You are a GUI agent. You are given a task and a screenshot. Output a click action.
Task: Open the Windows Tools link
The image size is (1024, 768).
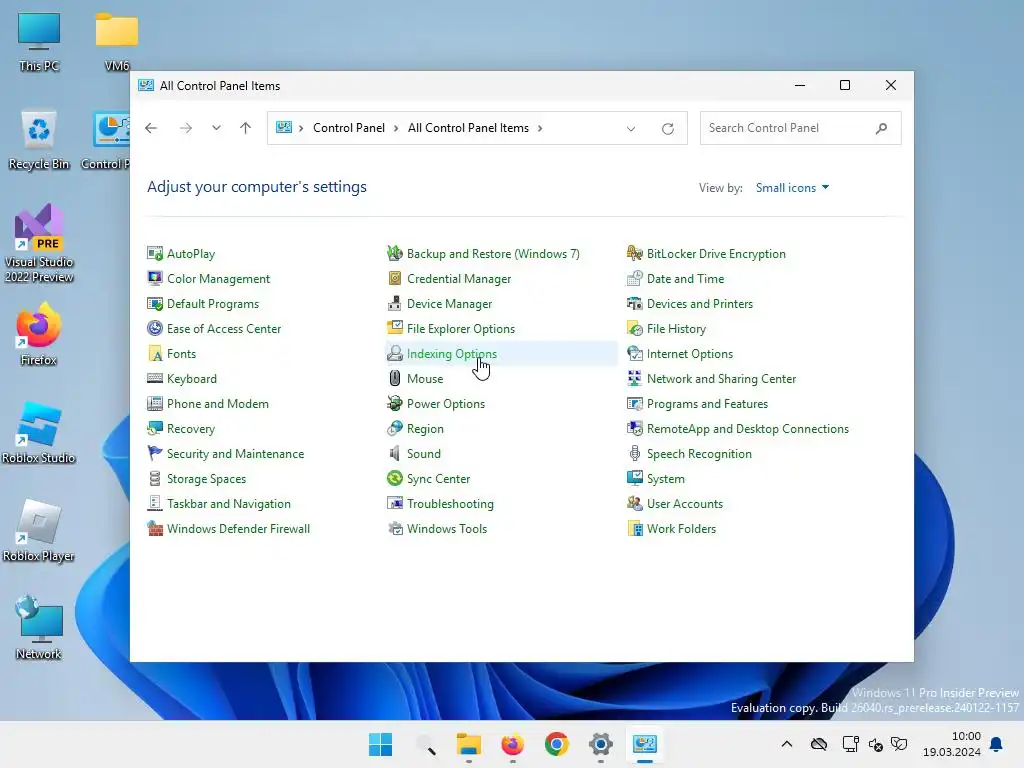(447, 528)
